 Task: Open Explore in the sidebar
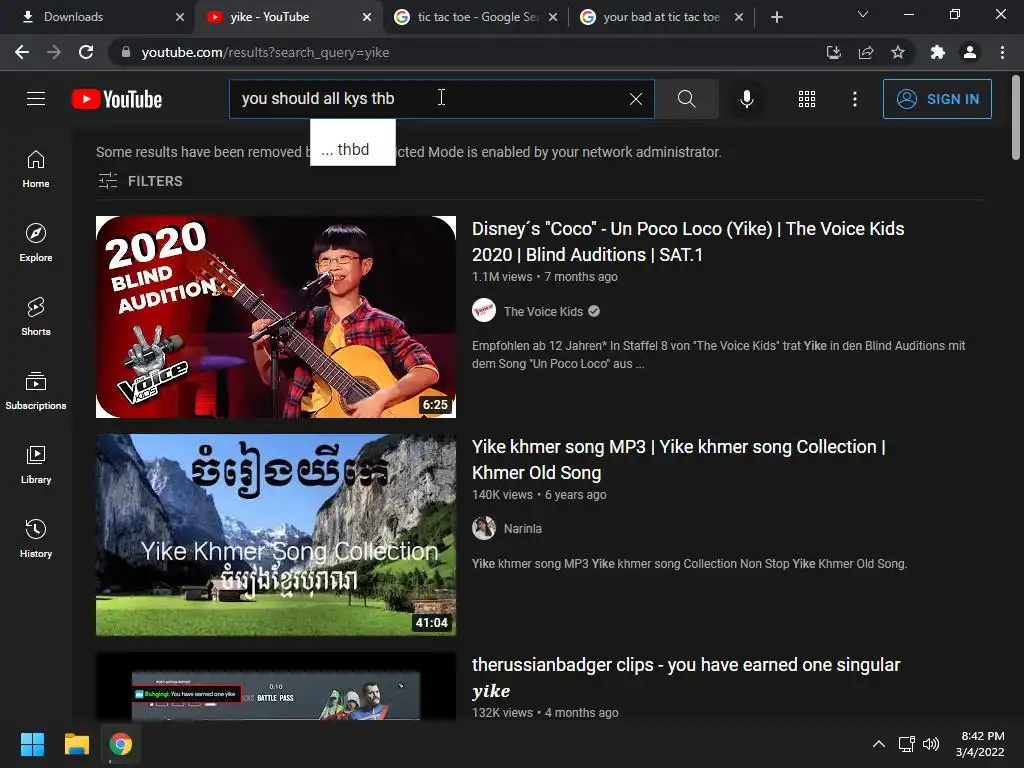[x=36, y=243]
